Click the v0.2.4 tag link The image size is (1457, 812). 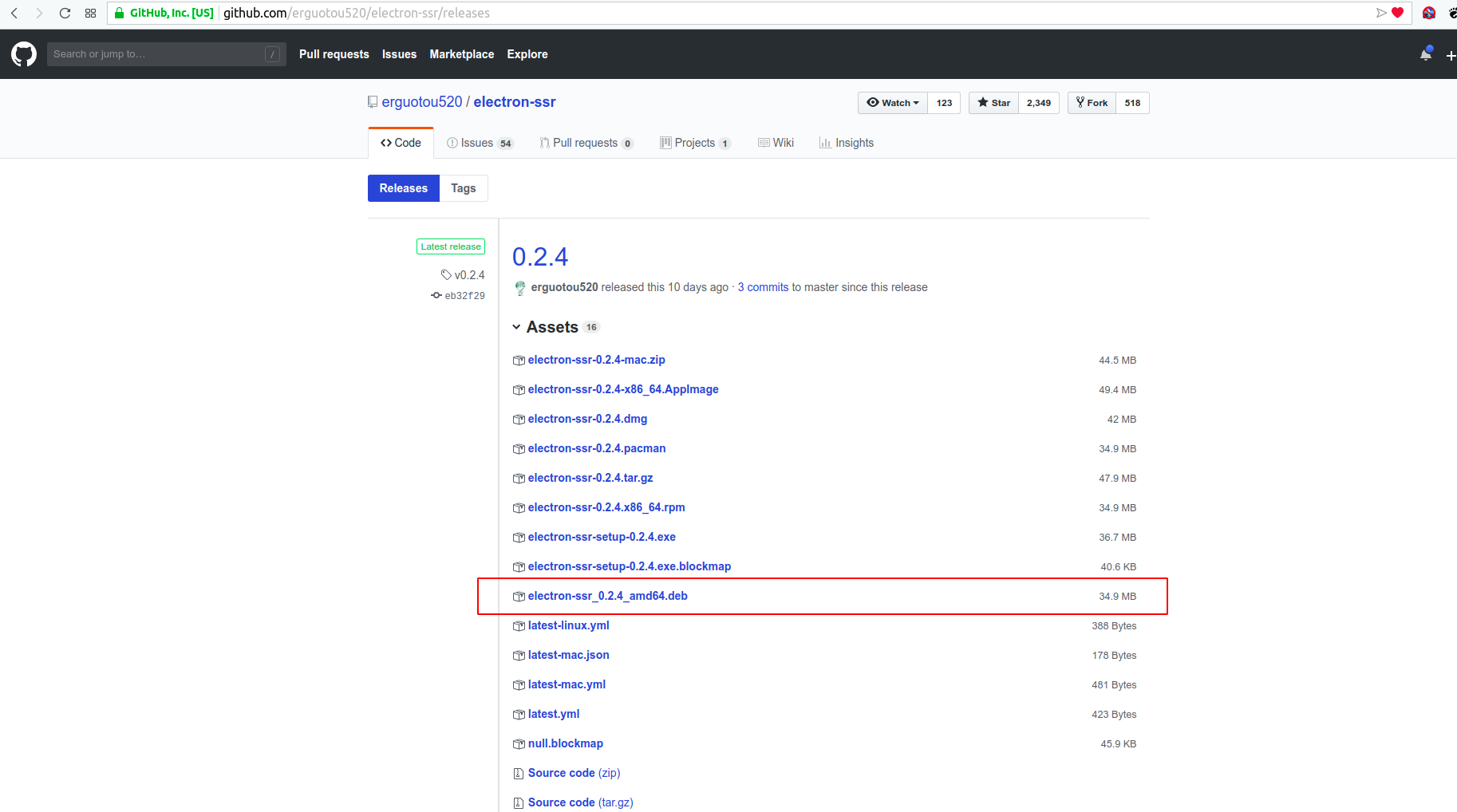click(469, 275)
